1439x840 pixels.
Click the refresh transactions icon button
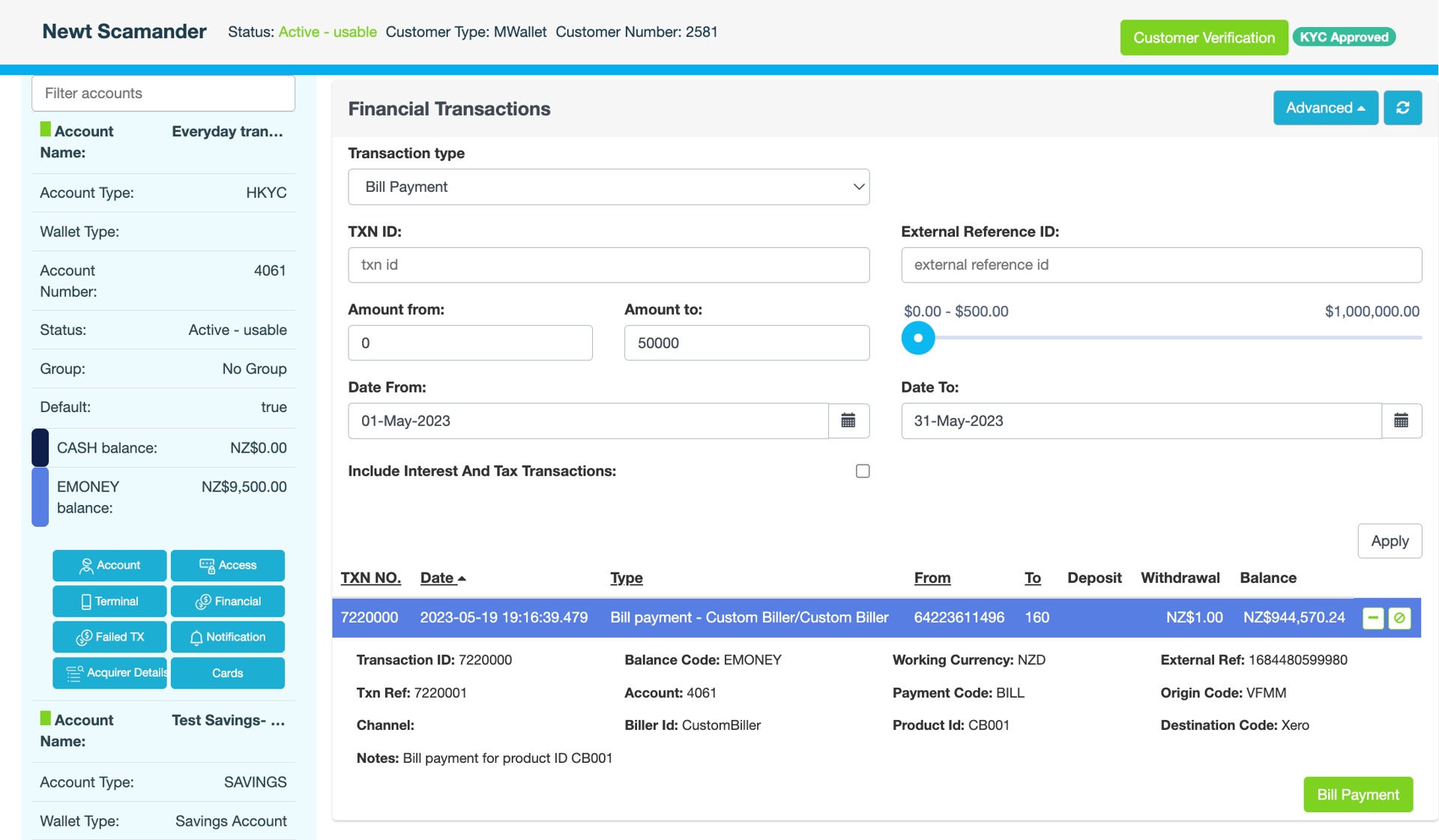[1402, 108]
